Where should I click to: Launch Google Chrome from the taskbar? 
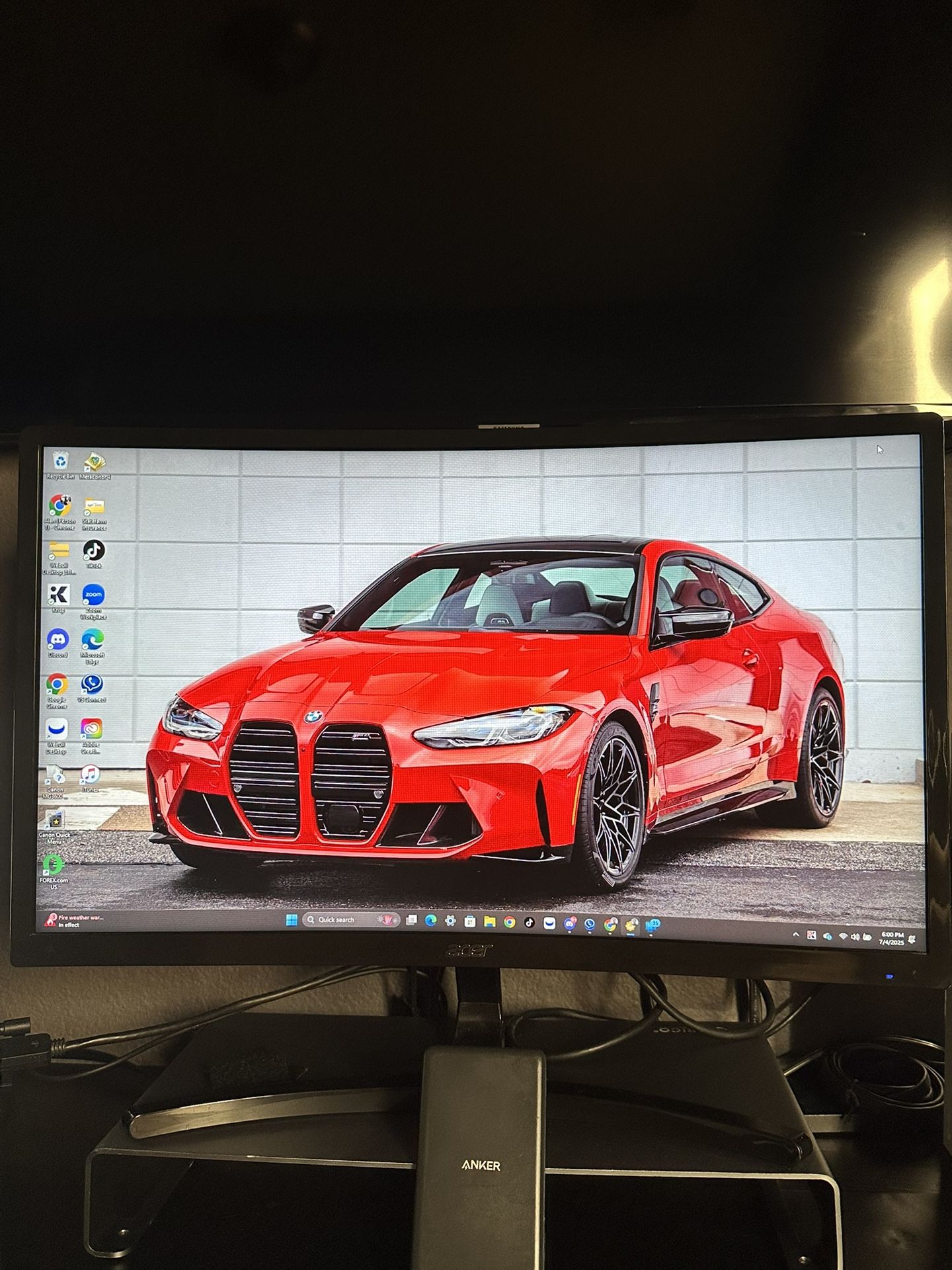coord(509,921)
